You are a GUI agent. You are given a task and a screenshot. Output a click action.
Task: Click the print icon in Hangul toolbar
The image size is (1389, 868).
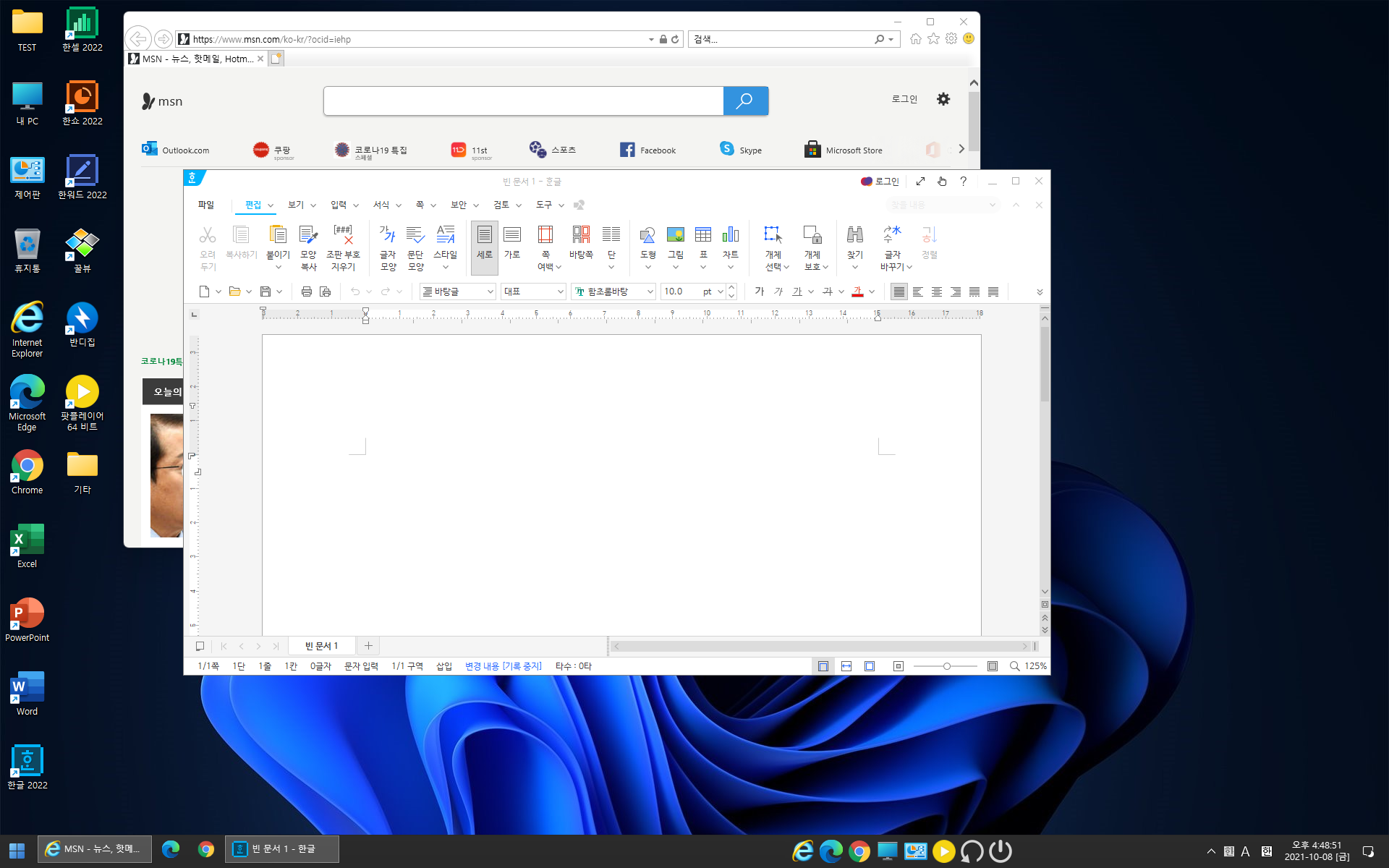(307, 292)
